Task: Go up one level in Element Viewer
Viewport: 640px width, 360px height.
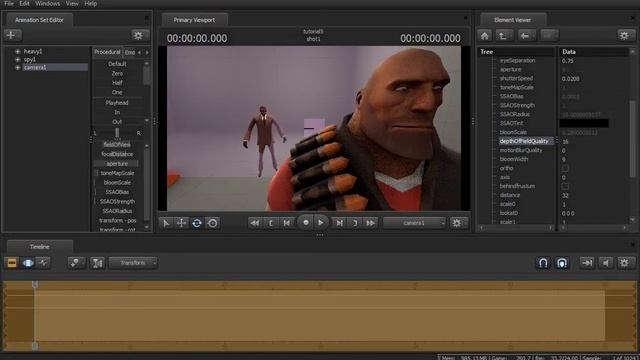Action: 503,36
